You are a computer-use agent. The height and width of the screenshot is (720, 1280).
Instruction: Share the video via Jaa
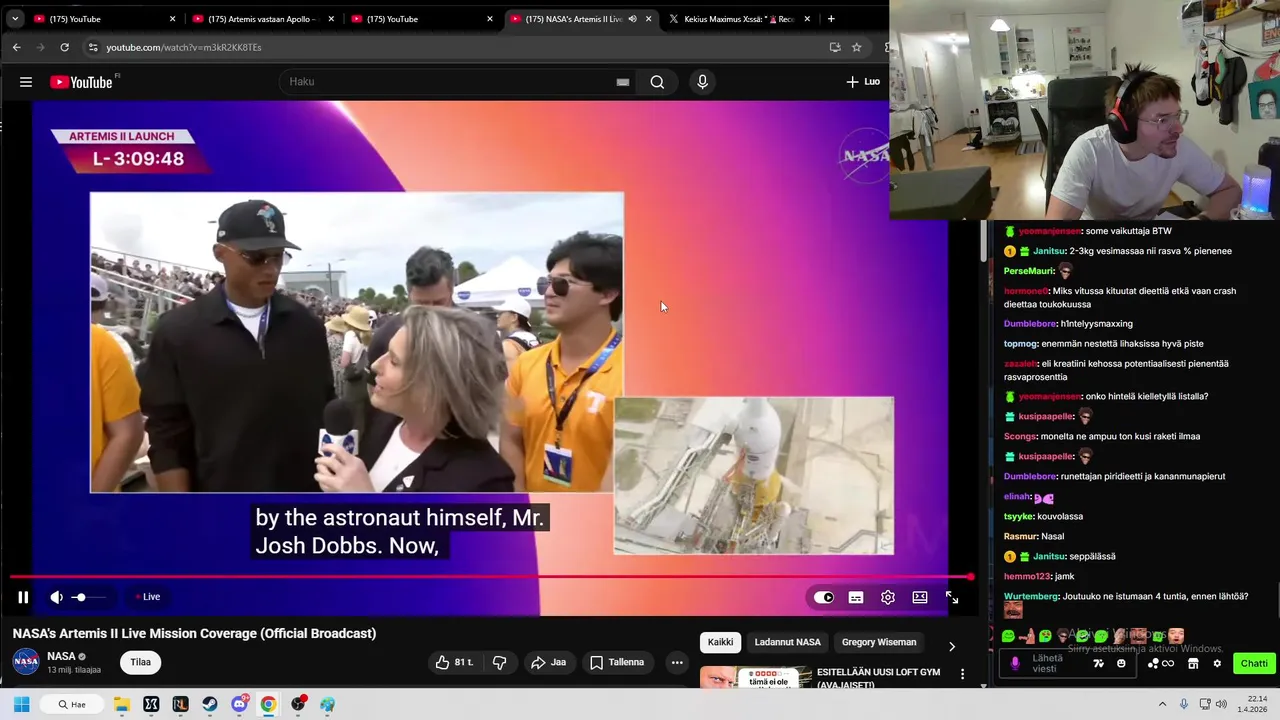tap(548, 662)
